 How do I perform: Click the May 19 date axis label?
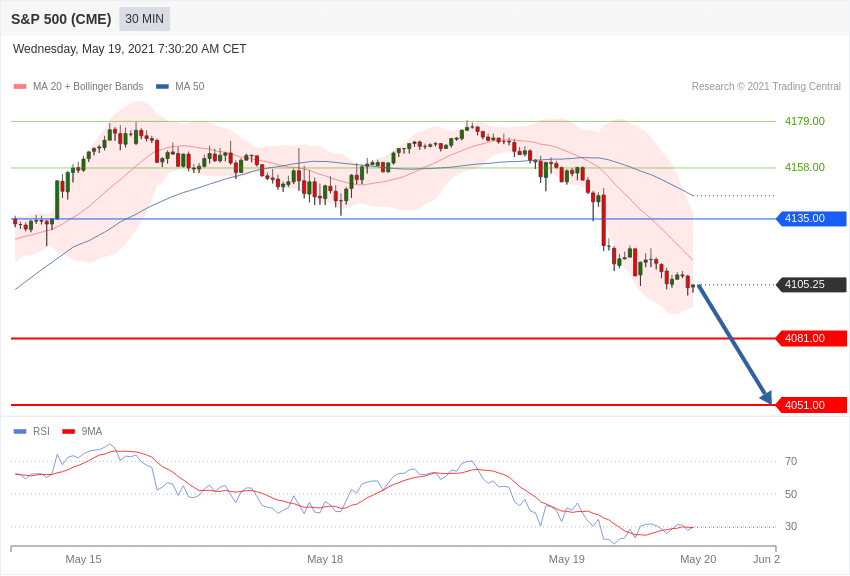tap(566, 559)
